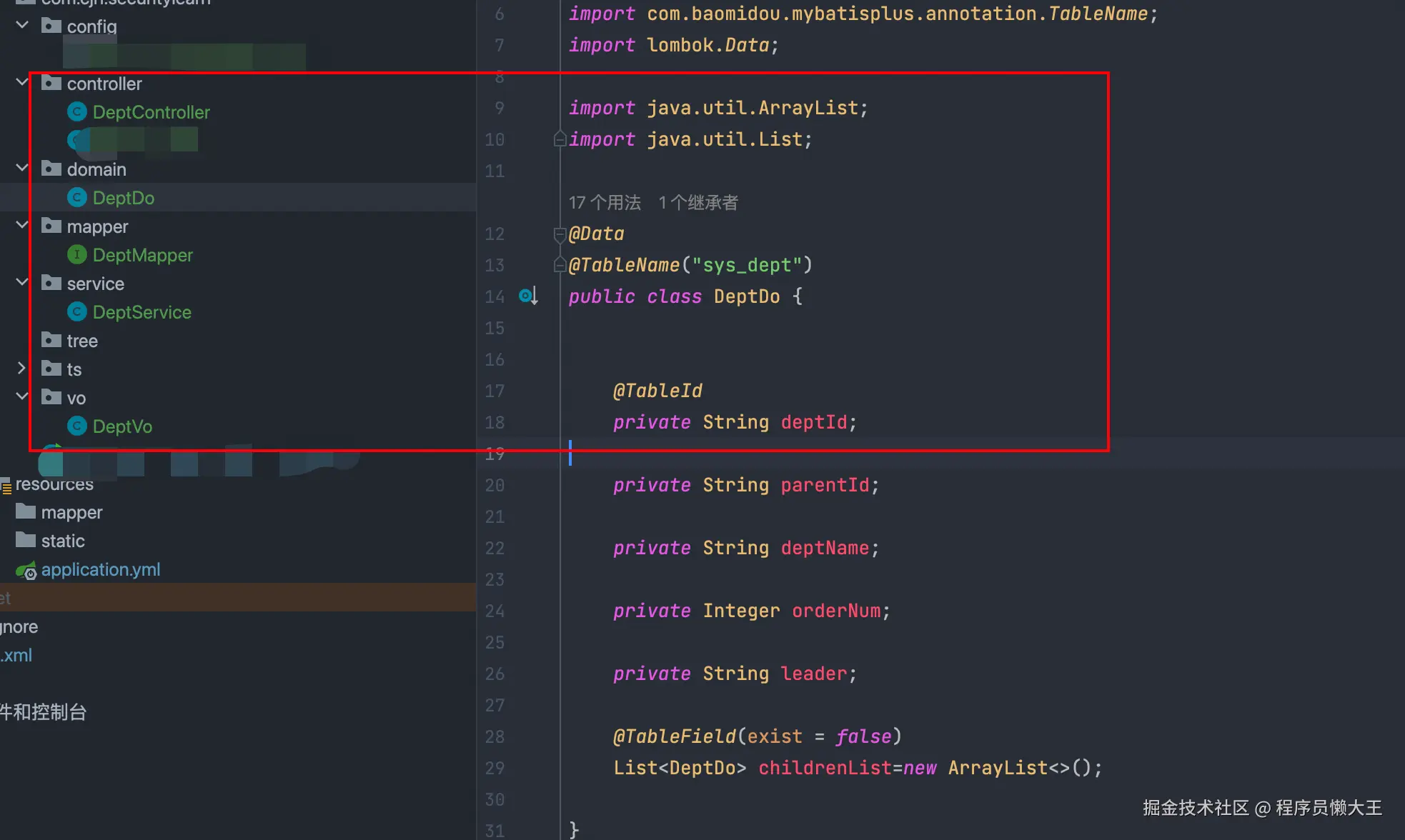Click the DeptMapper interface icon
1405x840 pixels.
tap(77, 255)
